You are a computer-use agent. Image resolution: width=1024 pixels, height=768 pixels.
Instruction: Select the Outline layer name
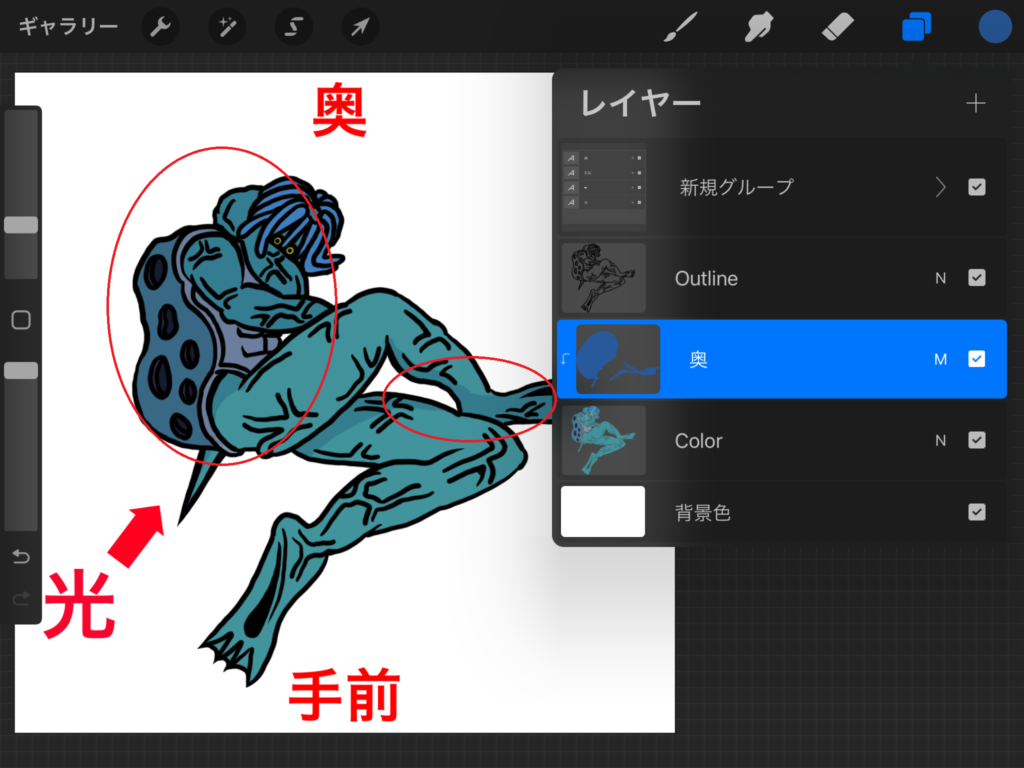coord(706,278)
